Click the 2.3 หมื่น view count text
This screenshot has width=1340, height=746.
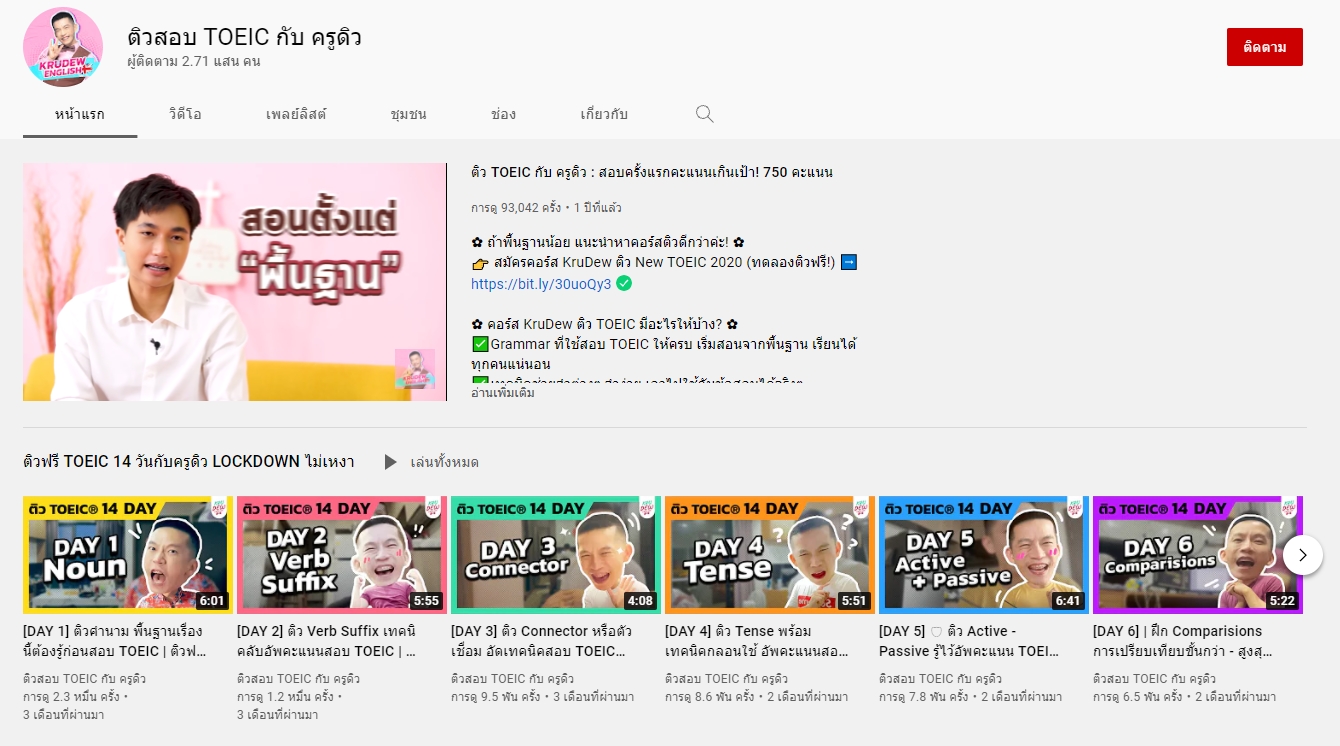(x=70, y=697)
